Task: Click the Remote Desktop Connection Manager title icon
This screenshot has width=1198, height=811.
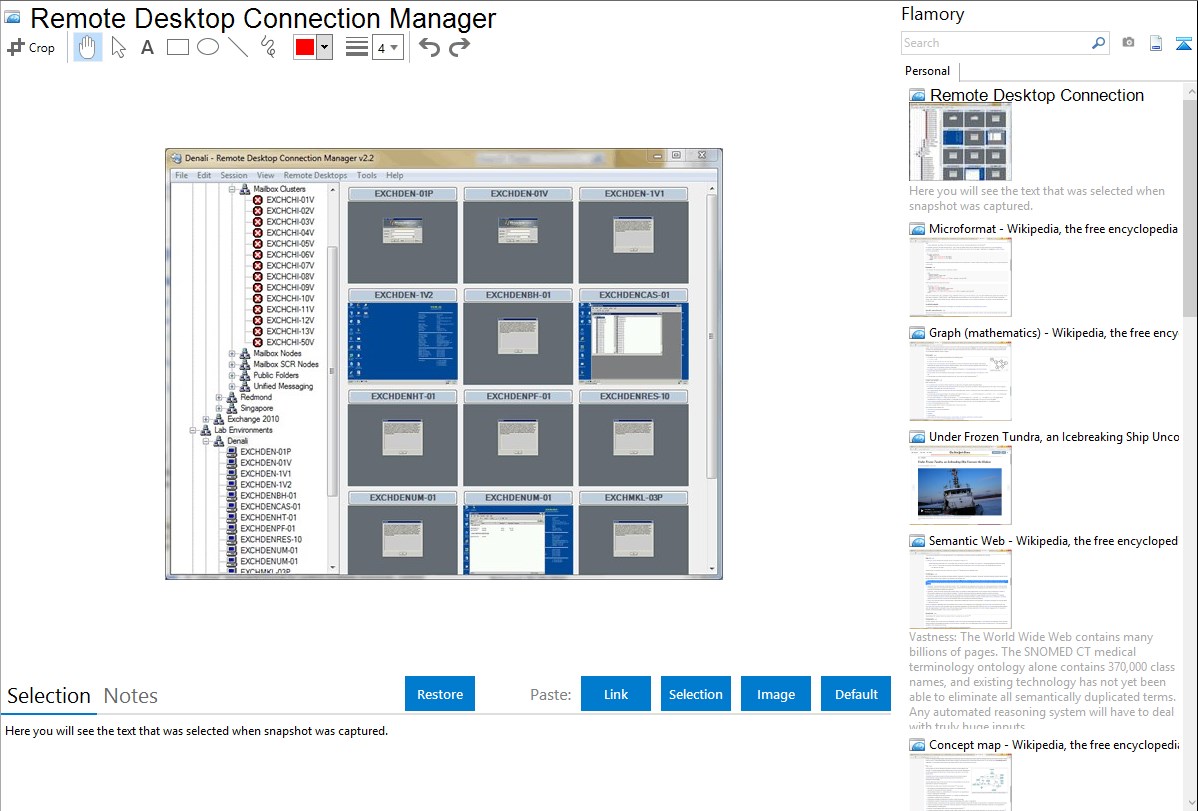Action: point(12,17)
